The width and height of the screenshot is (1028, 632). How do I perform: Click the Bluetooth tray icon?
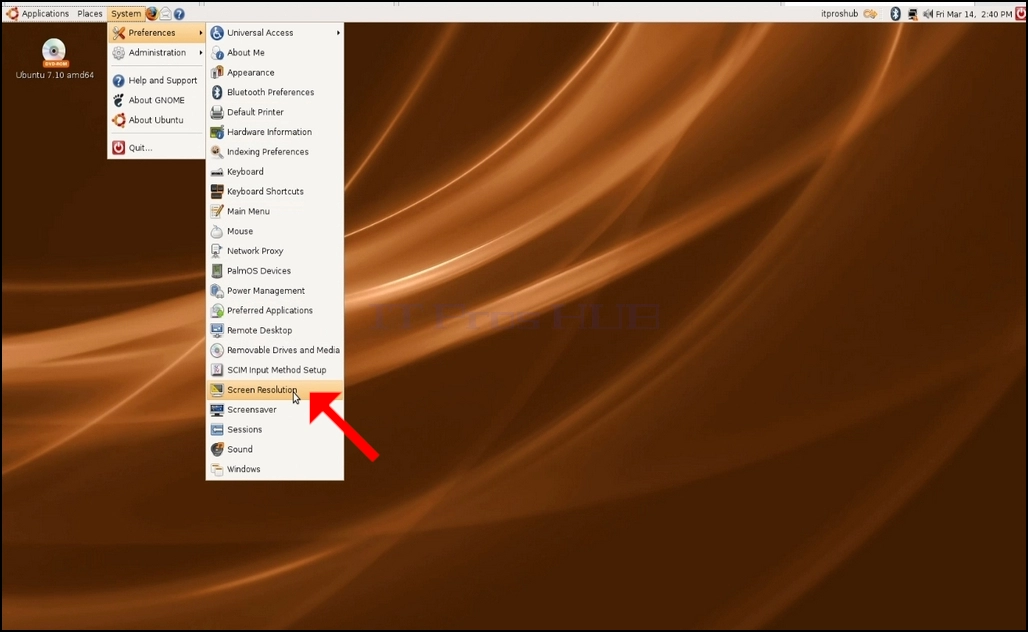pos(895,14)
